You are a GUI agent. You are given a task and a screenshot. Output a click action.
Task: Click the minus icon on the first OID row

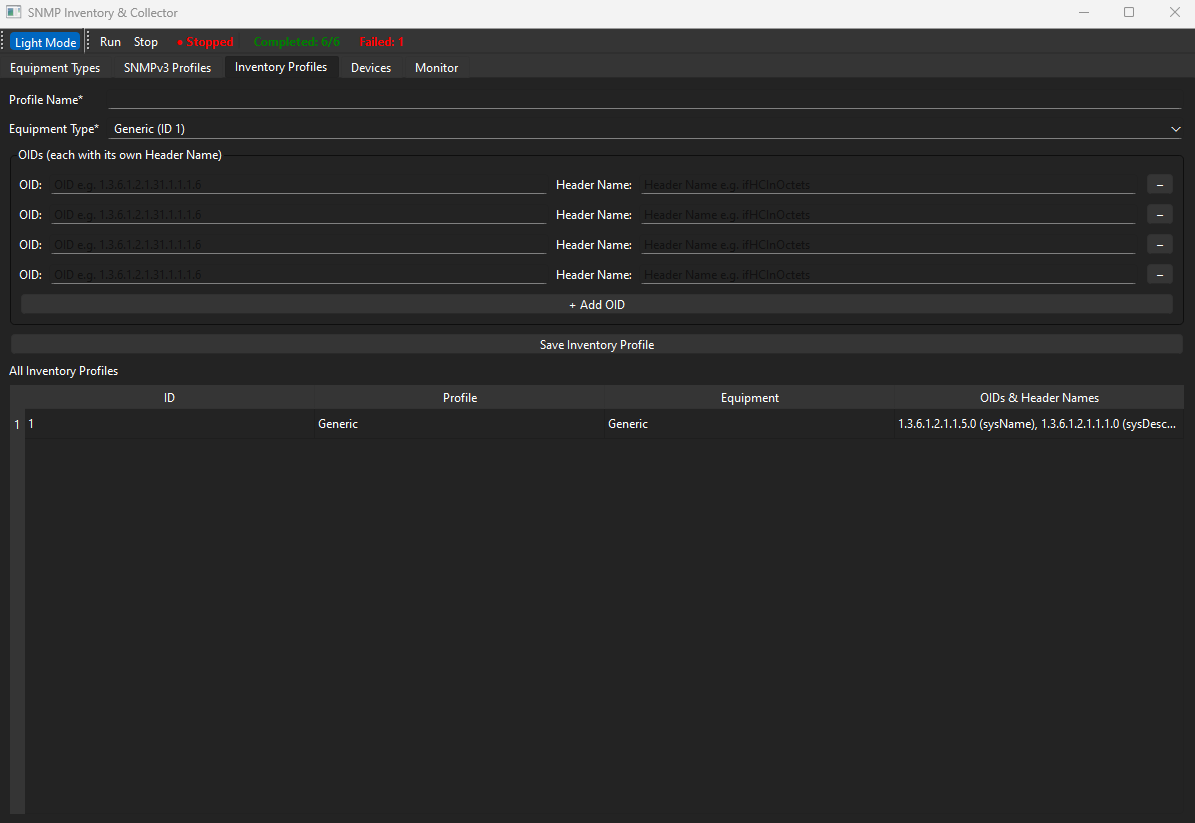point(1159,184)
